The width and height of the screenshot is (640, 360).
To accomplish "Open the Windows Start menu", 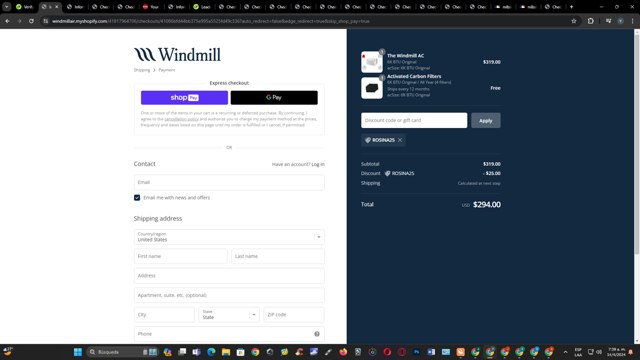I will (x=78, y=352).
